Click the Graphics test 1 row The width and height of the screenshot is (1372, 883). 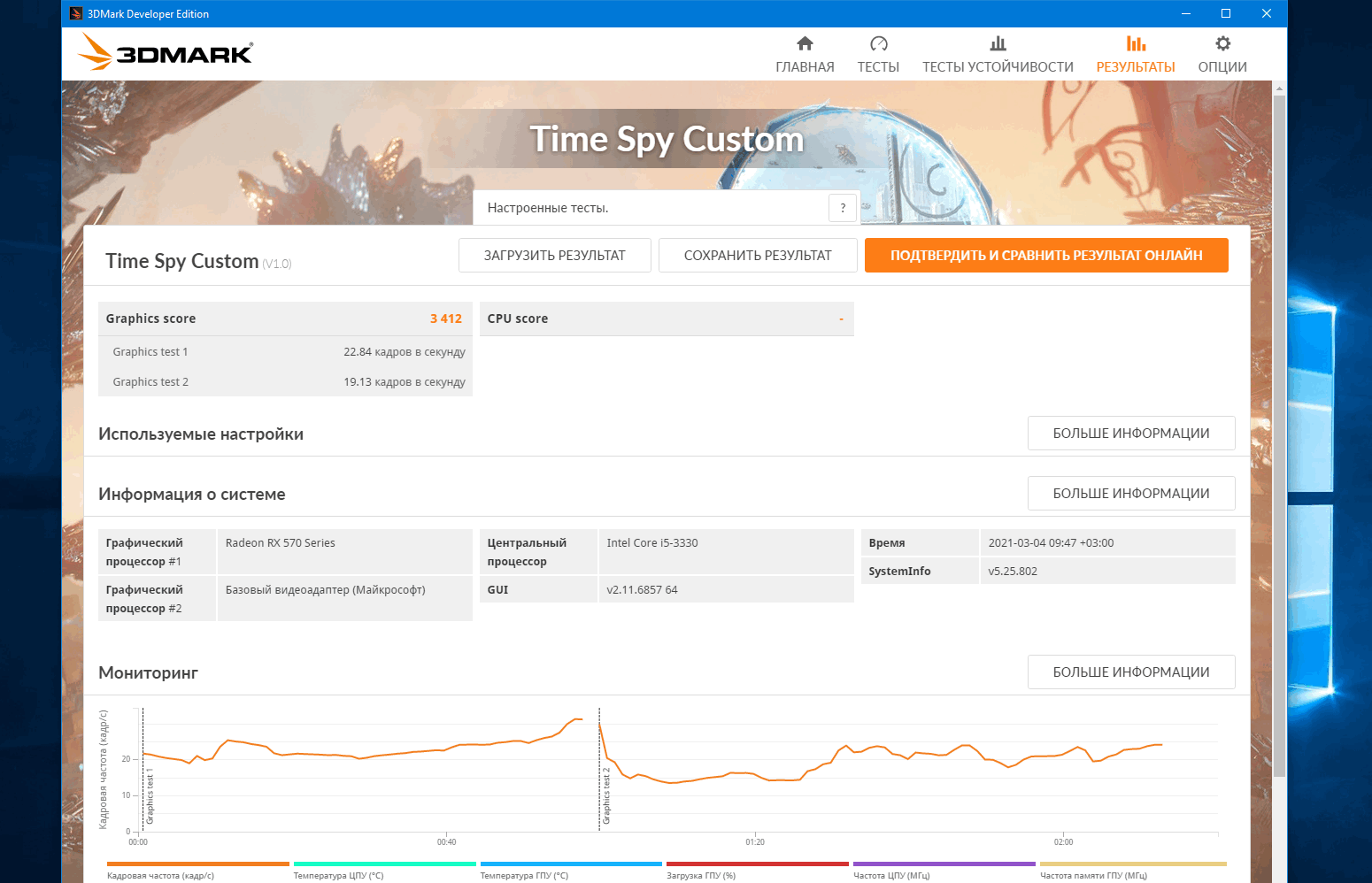click(x=285, y=351)
